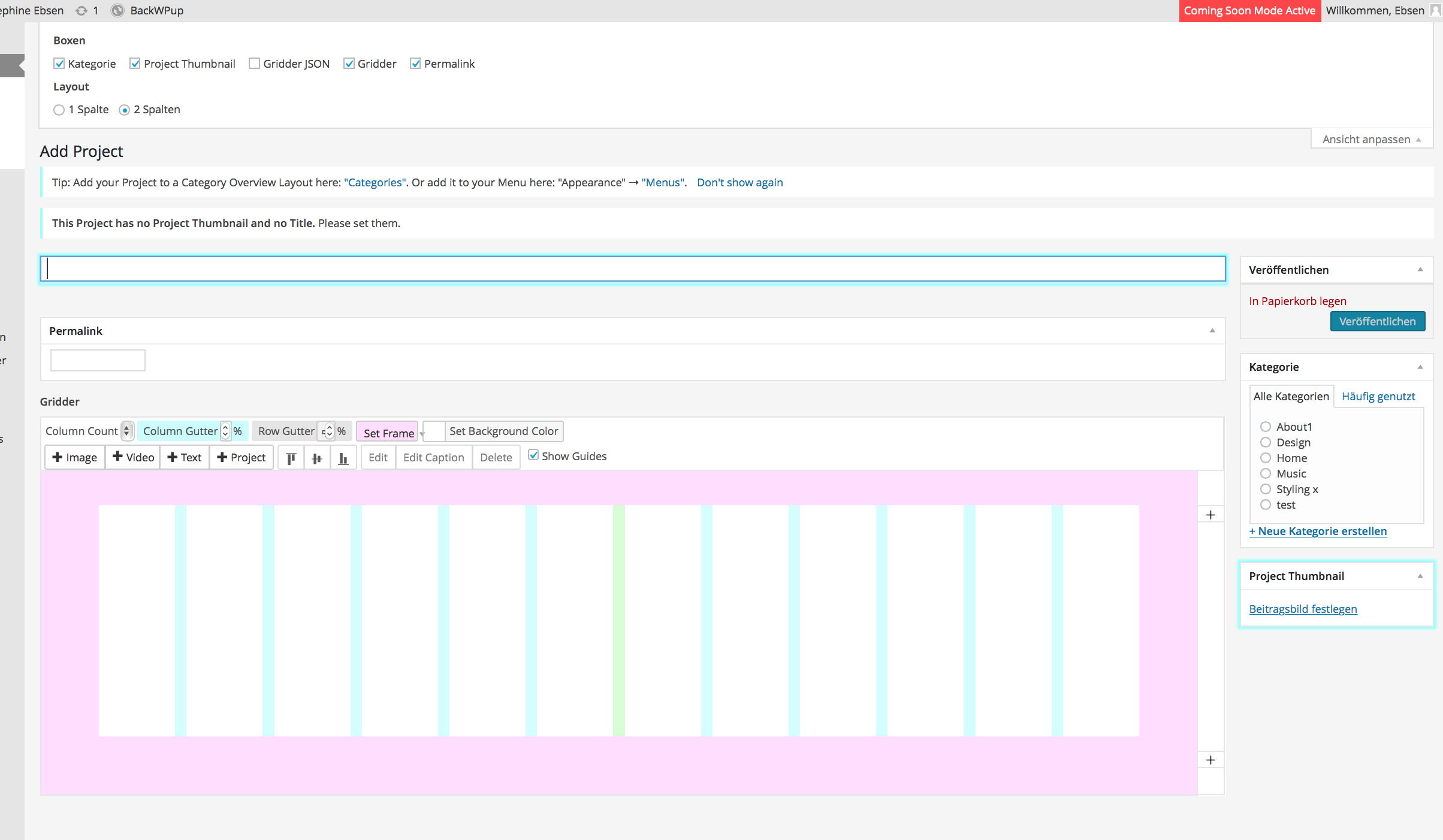The height and width of the screenshot is (840, 1443).
Task: Add an Image to the grid
Action: tap(75, 458)
